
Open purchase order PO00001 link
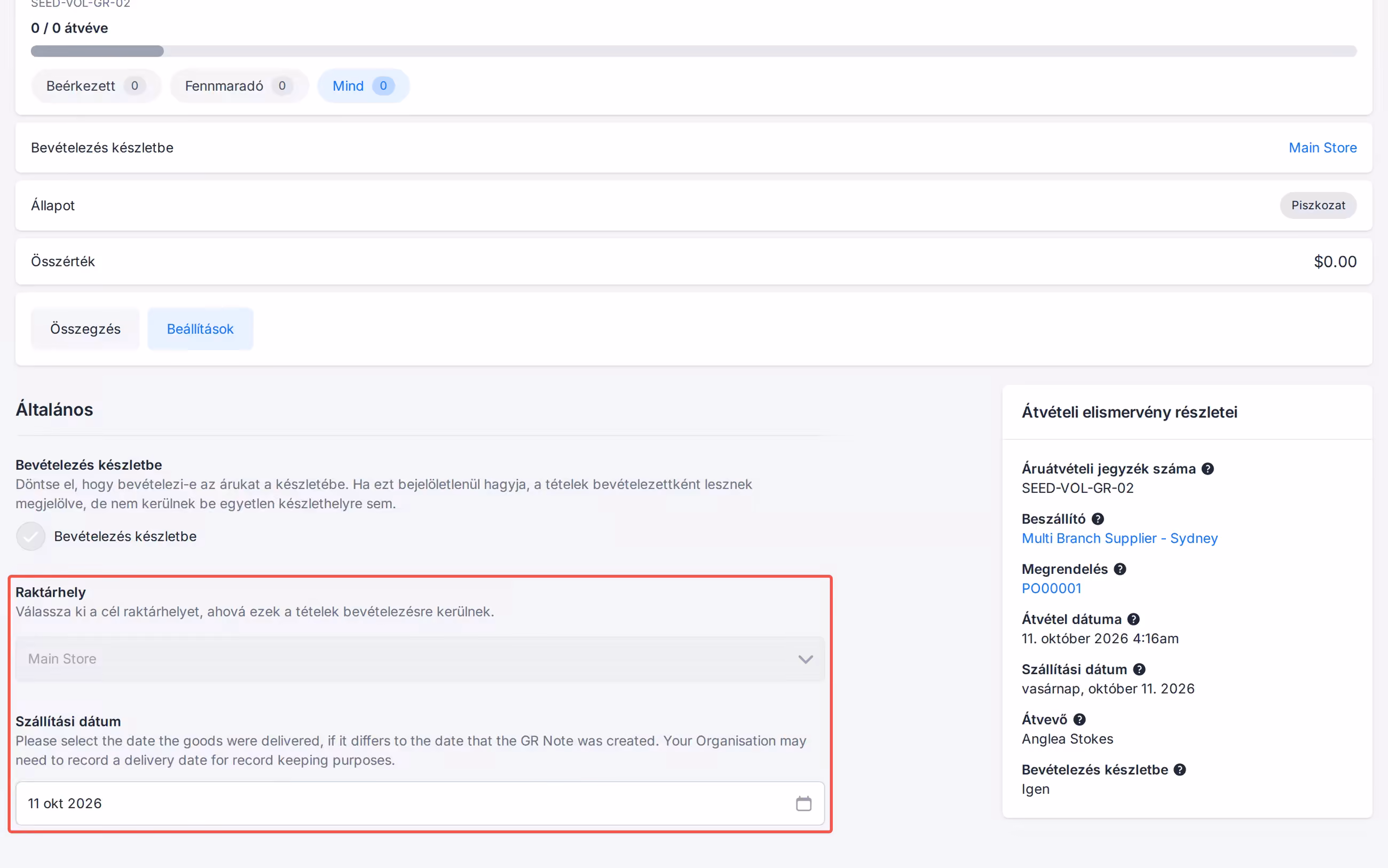point(1051,588)
